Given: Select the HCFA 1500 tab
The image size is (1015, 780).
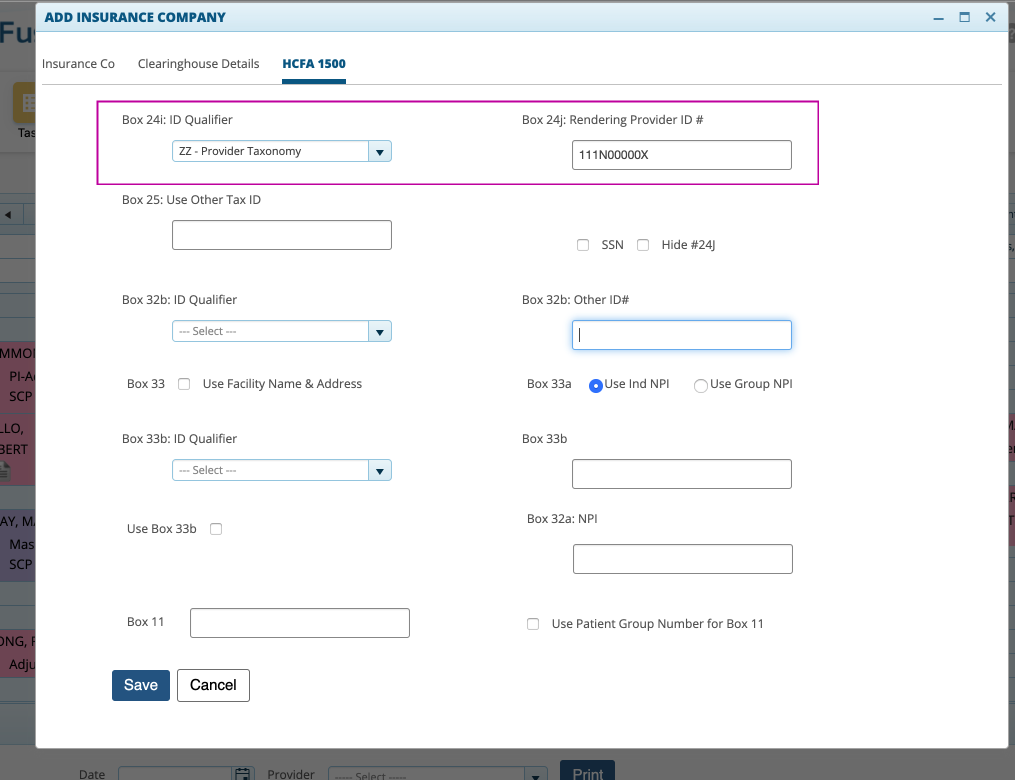Looking at the screenshot, I should click(x=313, y=62).
